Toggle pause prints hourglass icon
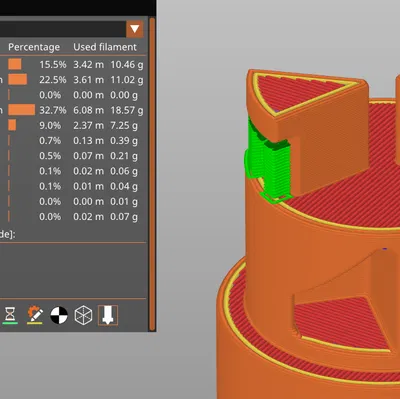Screen dimensions: 400x399 (10, 315)
